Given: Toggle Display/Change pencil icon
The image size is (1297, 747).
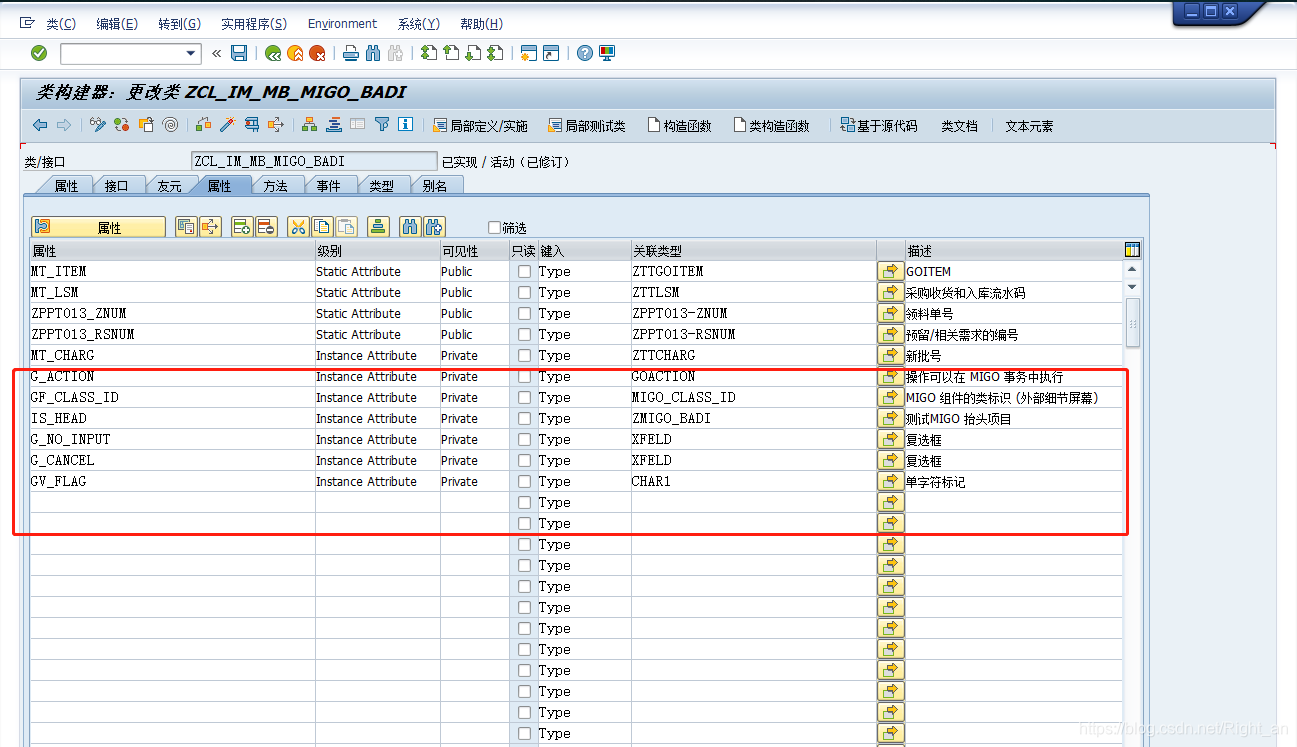Looking at the screenshot, I should click(98, 125).
